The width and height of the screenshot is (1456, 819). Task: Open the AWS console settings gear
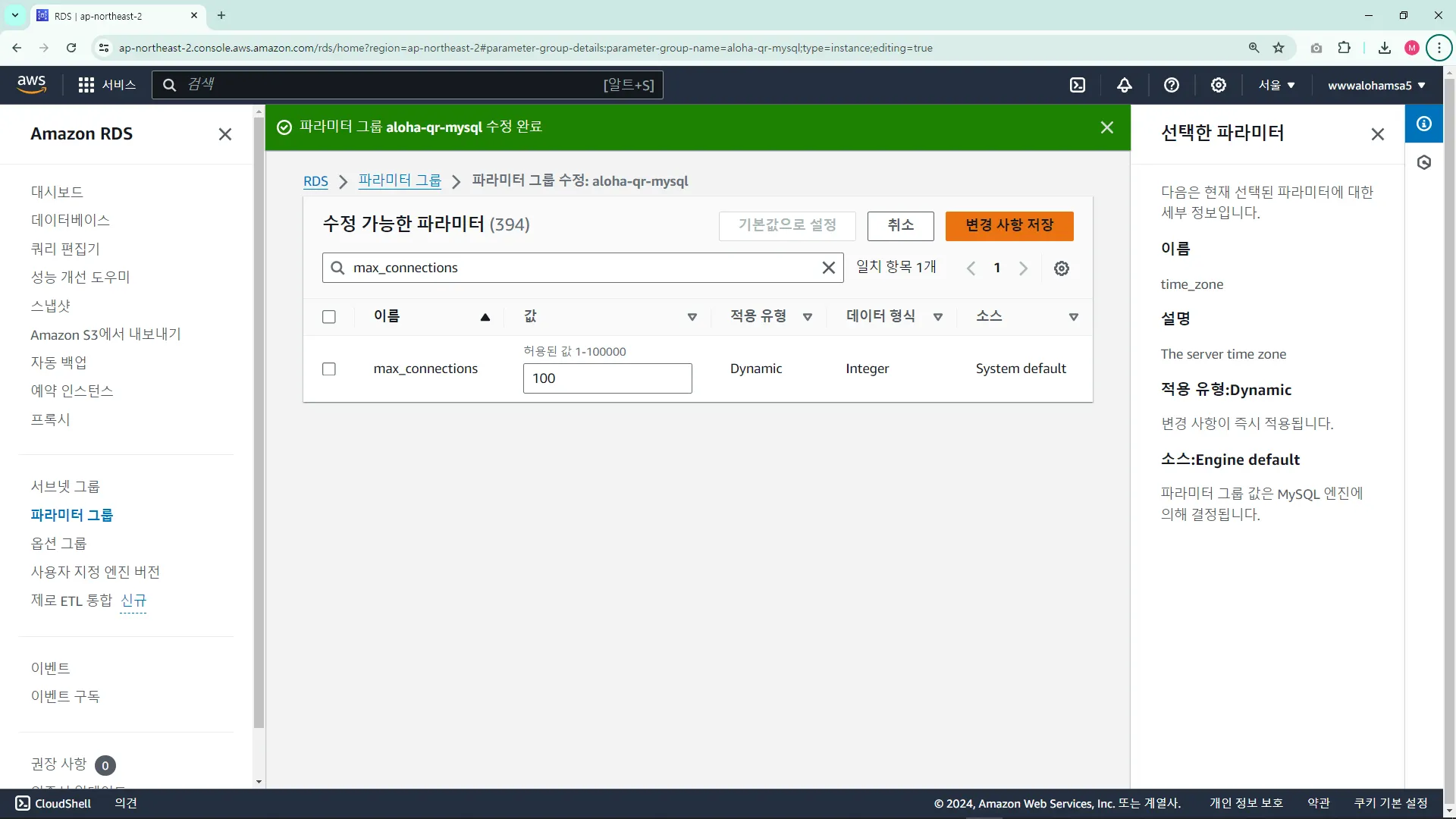1219,85
